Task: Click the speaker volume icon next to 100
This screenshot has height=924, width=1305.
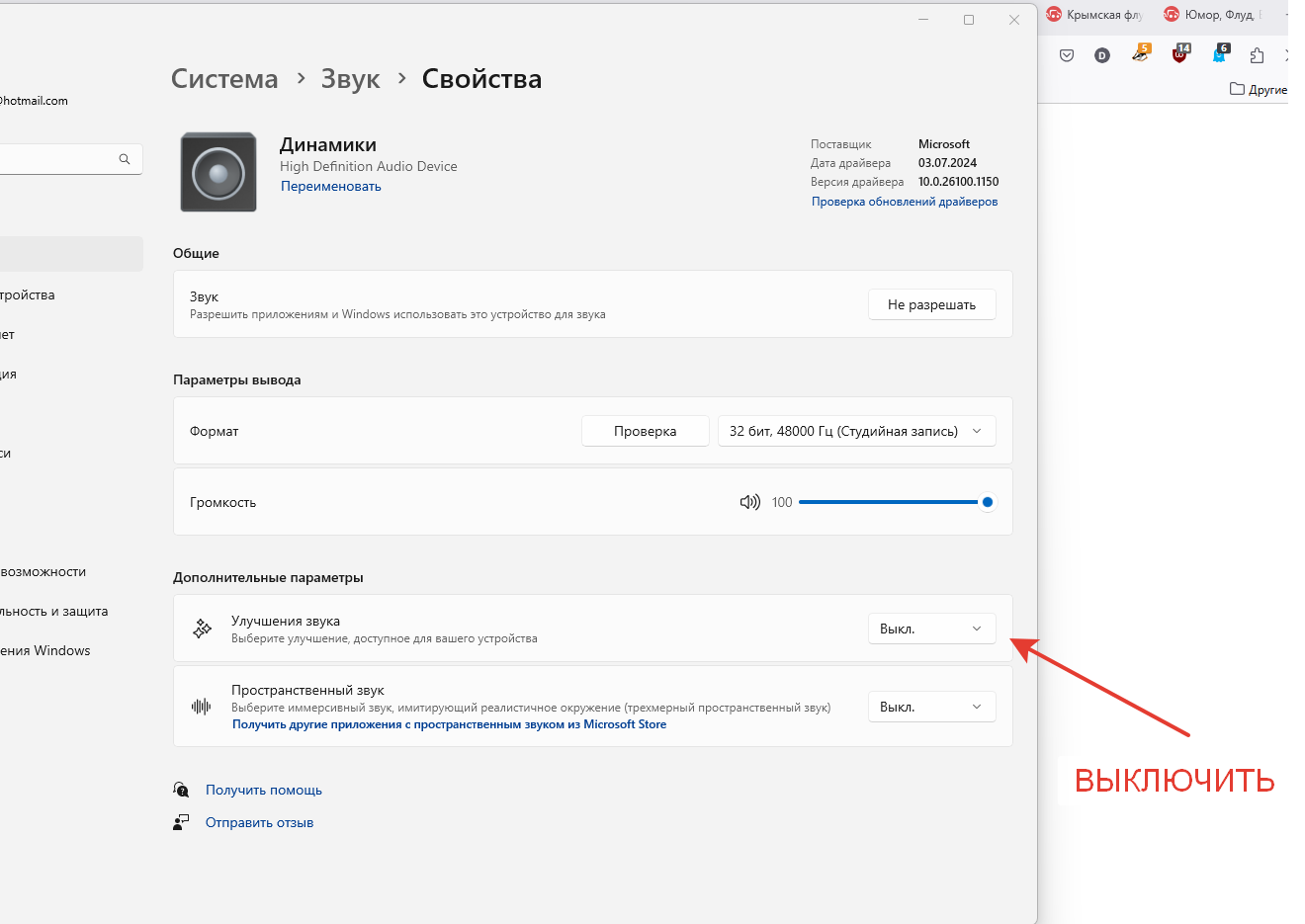Action: (749, 502)
